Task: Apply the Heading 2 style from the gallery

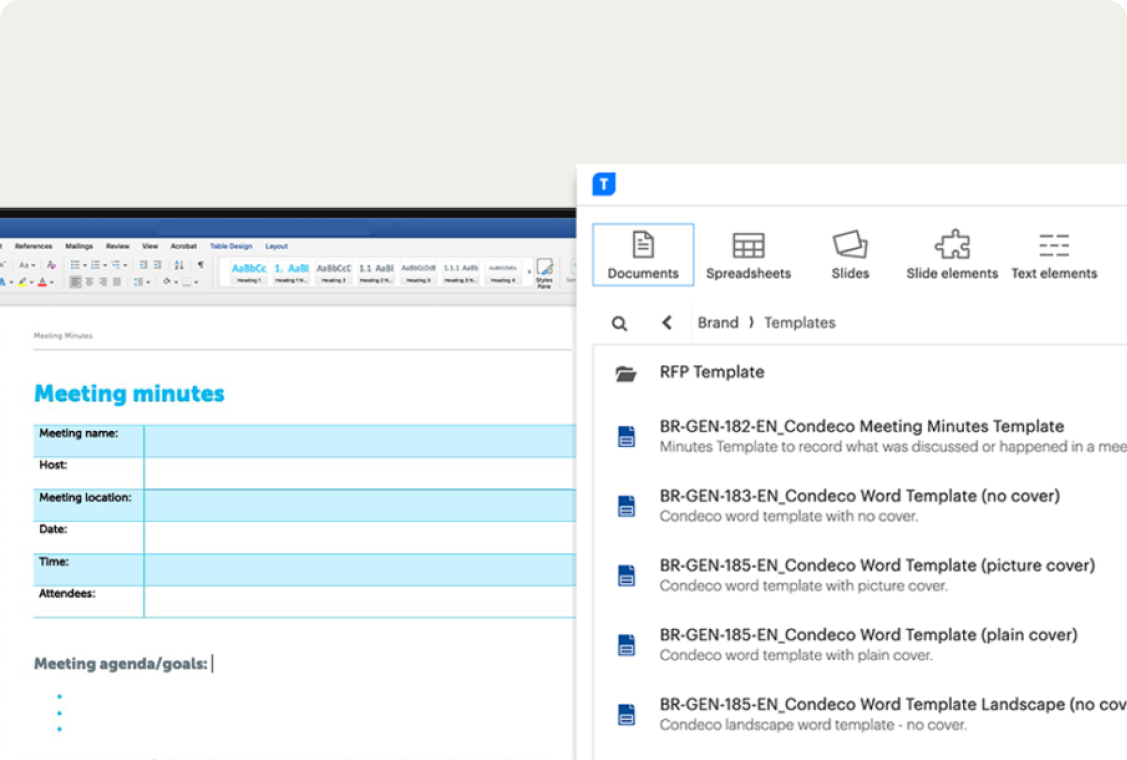Action: click(334, 272)
